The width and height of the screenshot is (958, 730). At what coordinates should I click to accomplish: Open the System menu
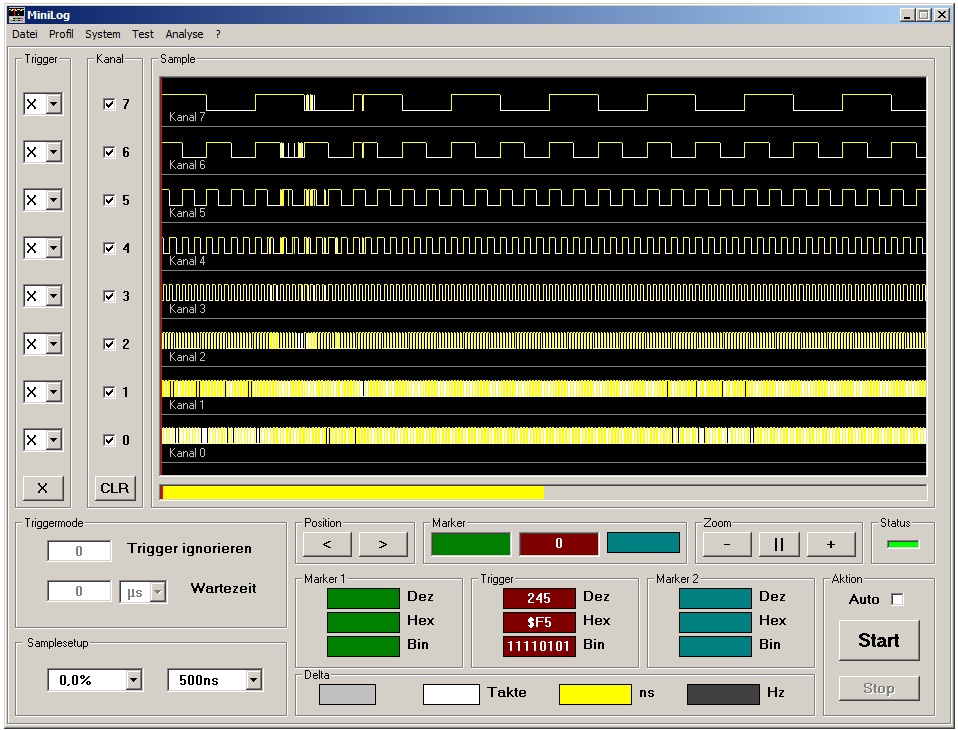pos(103,34)
